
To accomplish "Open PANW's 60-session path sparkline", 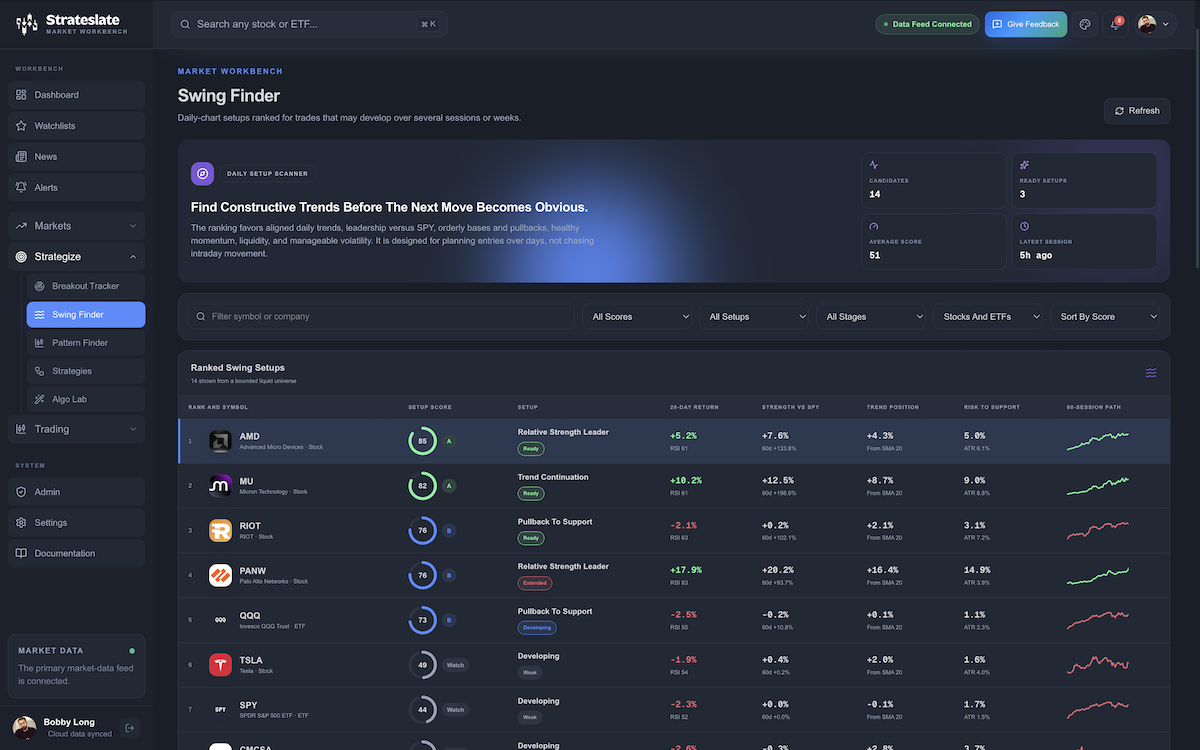I will click(x=1098, y=576).
